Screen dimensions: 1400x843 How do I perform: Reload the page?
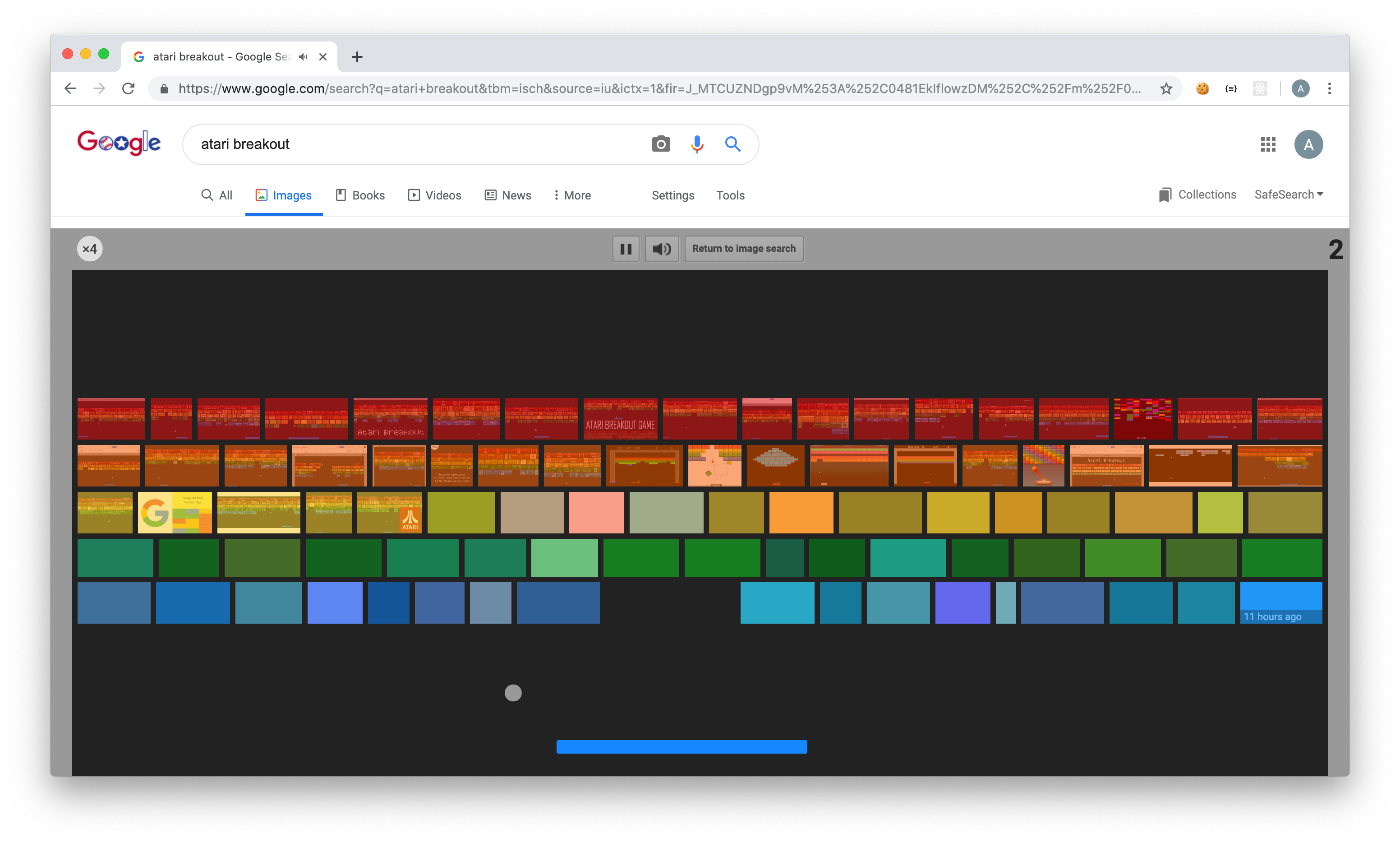pos(128,88)
